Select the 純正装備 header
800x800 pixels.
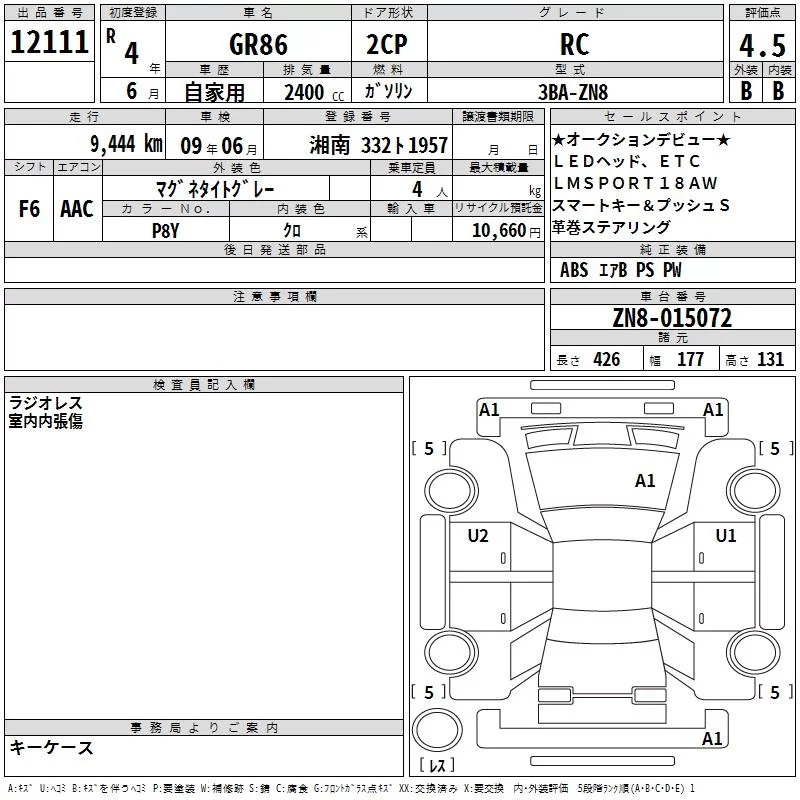(672, 249)
